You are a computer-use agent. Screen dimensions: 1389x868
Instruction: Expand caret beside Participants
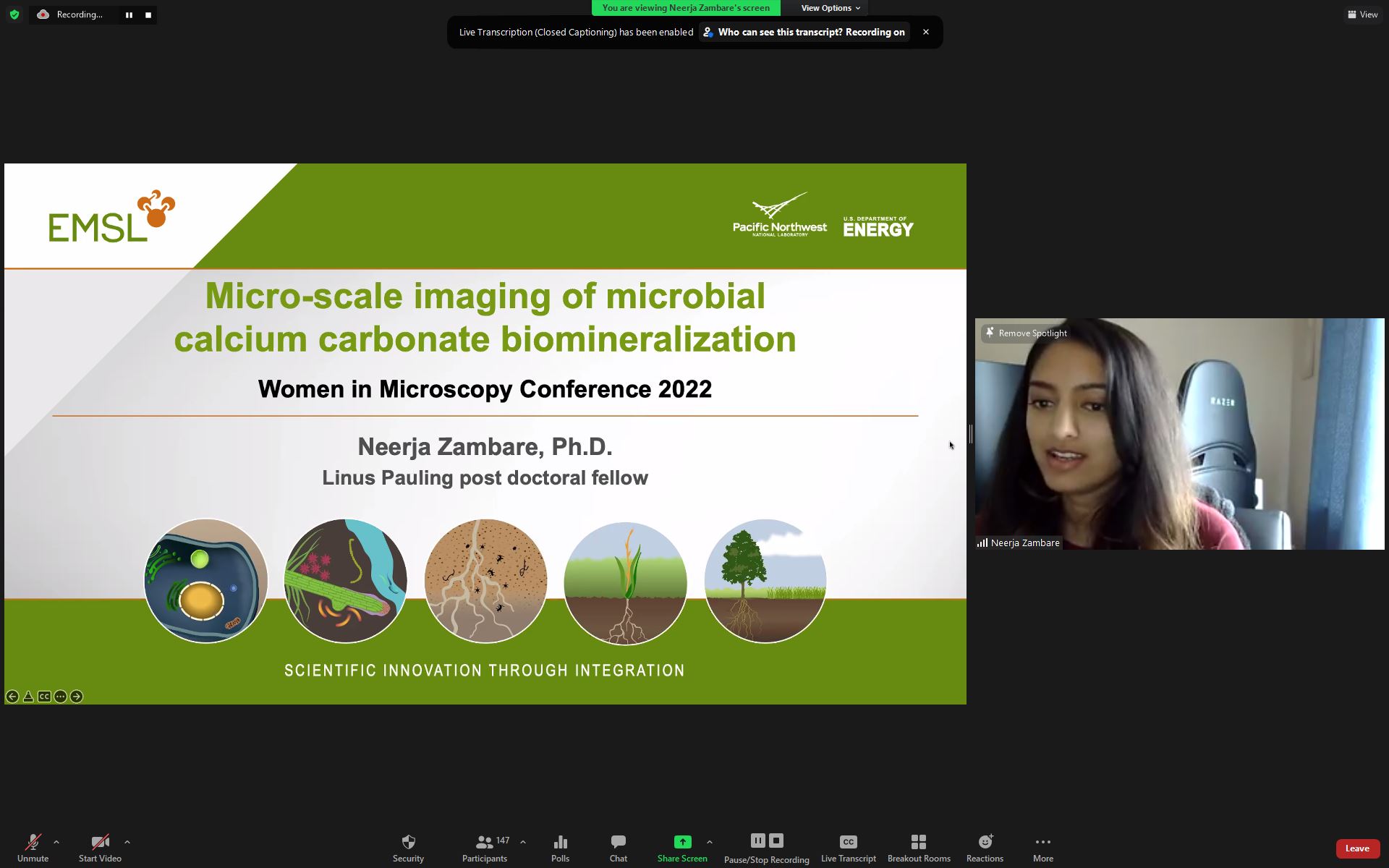(x=522, y=842)
